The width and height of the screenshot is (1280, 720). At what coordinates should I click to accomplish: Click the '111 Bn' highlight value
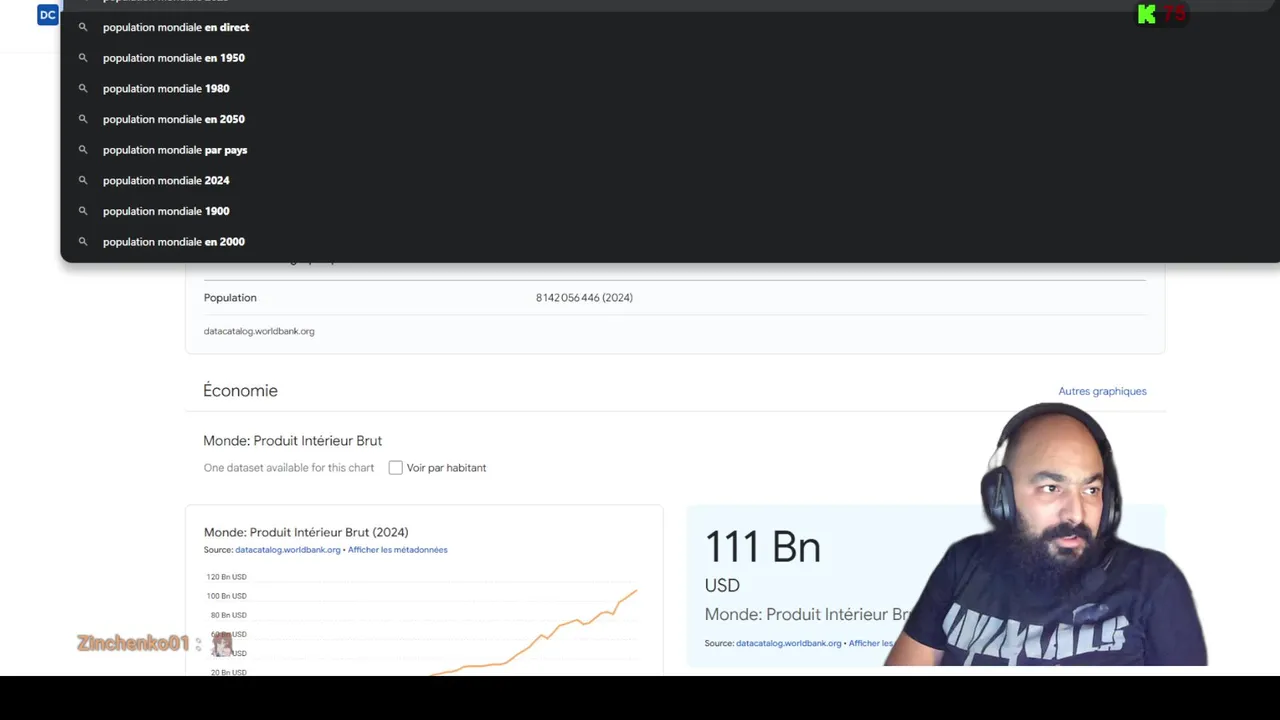pyautogui.click(x=763, y=547)
